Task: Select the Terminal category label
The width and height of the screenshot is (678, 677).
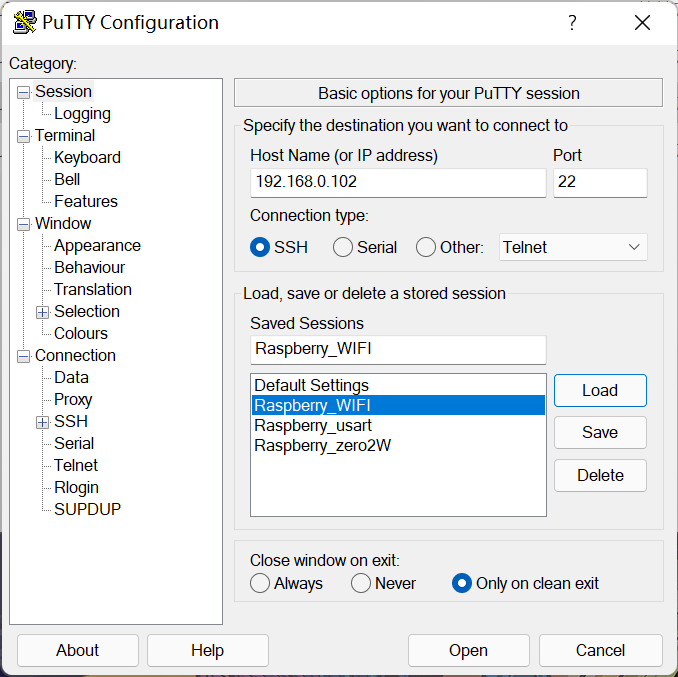Action: tap(65, 136)
